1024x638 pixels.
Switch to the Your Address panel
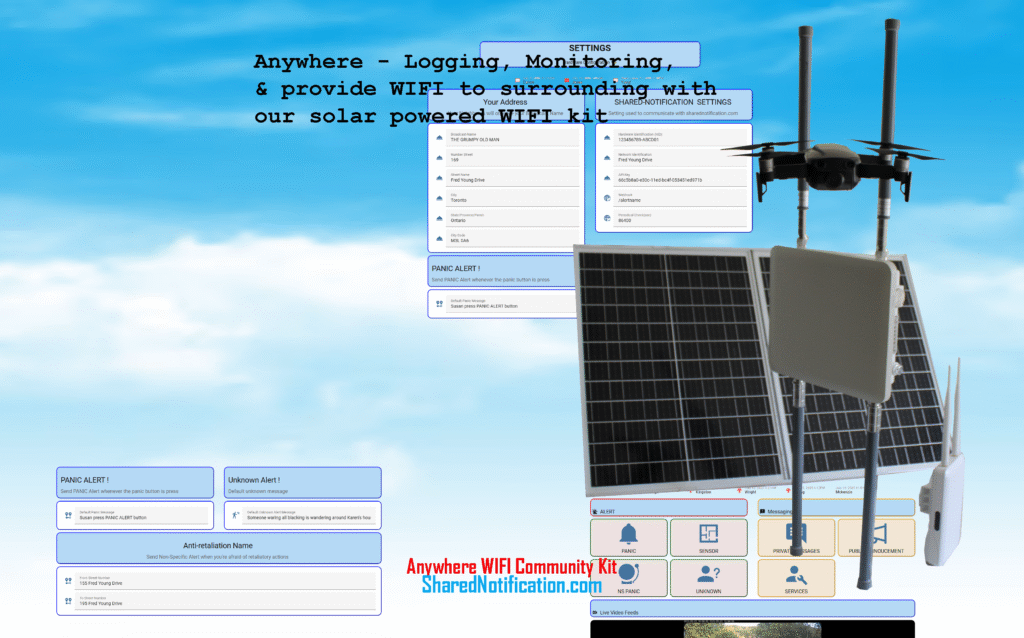tap(503, 102)
